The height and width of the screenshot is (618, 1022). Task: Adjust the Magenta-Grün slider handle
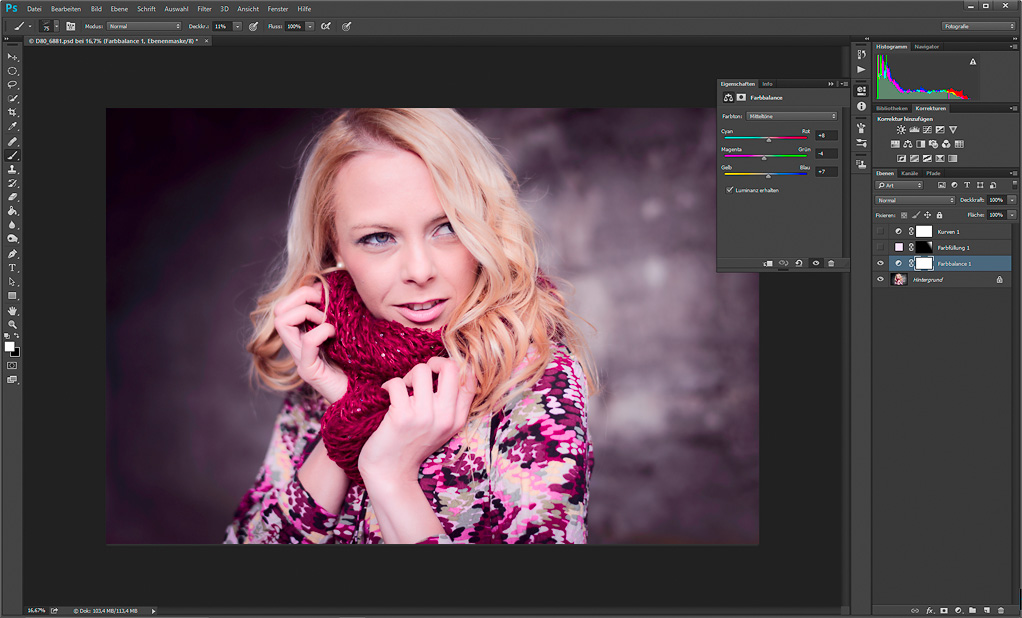pos(765,158)
